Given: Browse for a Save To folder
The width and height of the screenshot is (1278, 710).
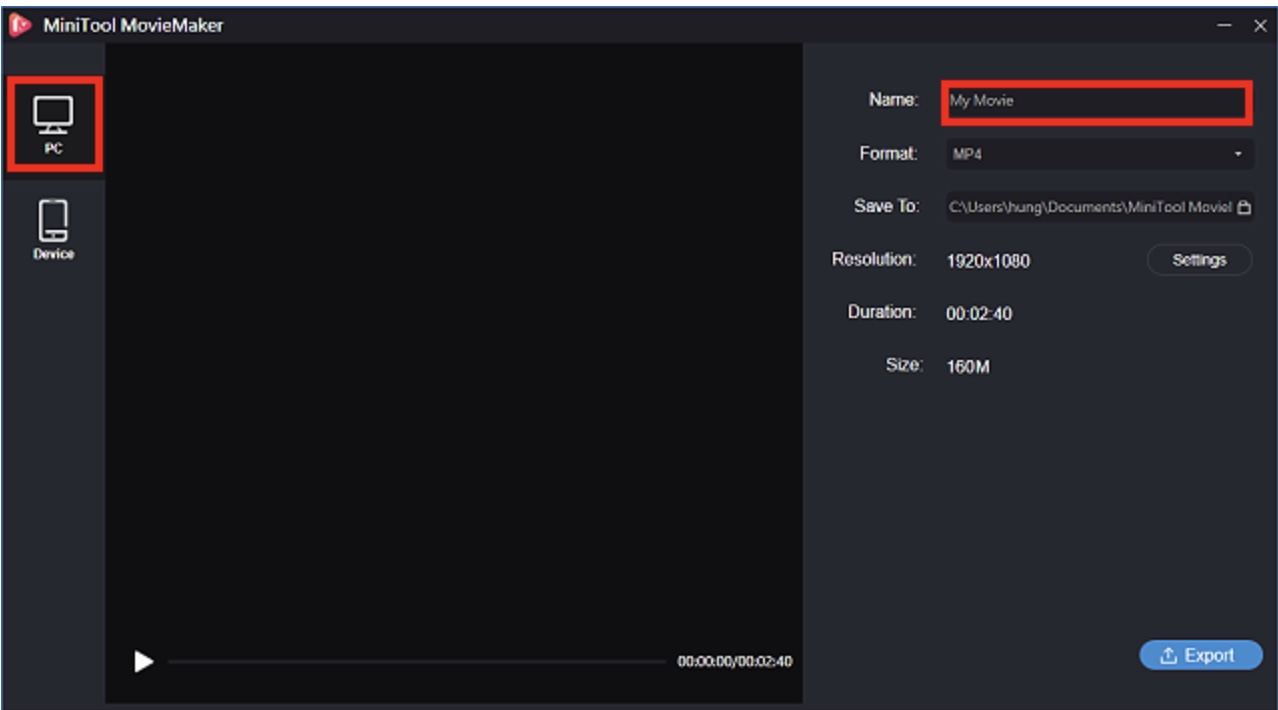Looking at the screenshot, I should [1244, 208].
